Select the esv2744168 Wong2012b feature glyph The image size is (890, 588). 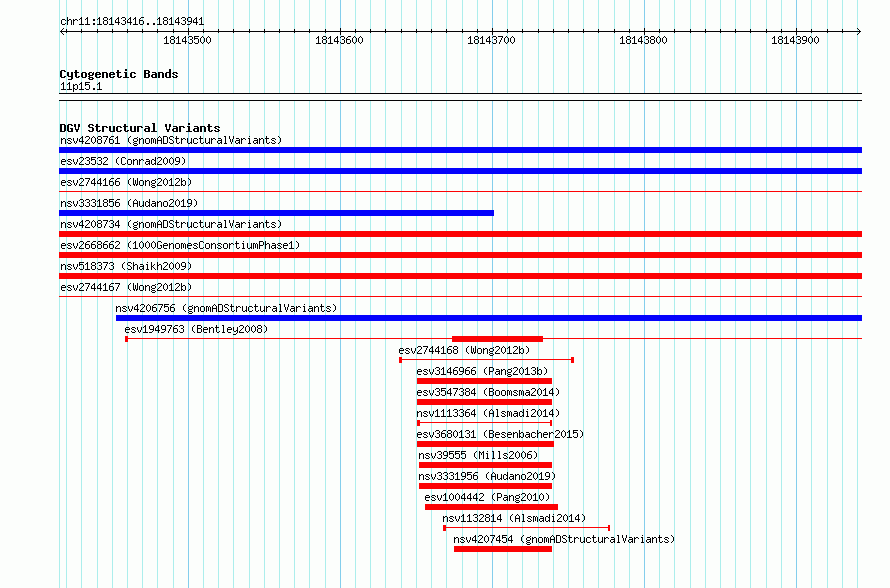[487, 360]
